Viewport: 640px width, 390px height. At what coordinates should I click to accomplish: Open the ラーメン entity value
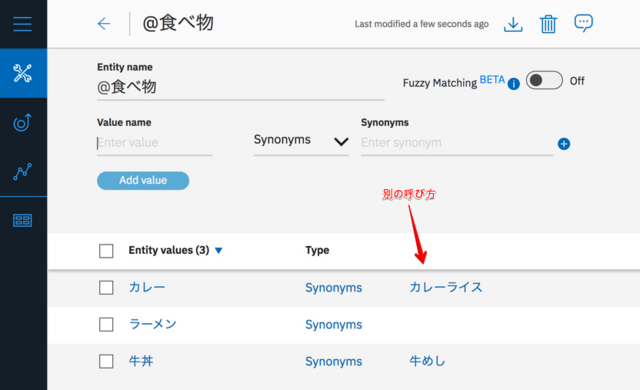click(153, 324)
